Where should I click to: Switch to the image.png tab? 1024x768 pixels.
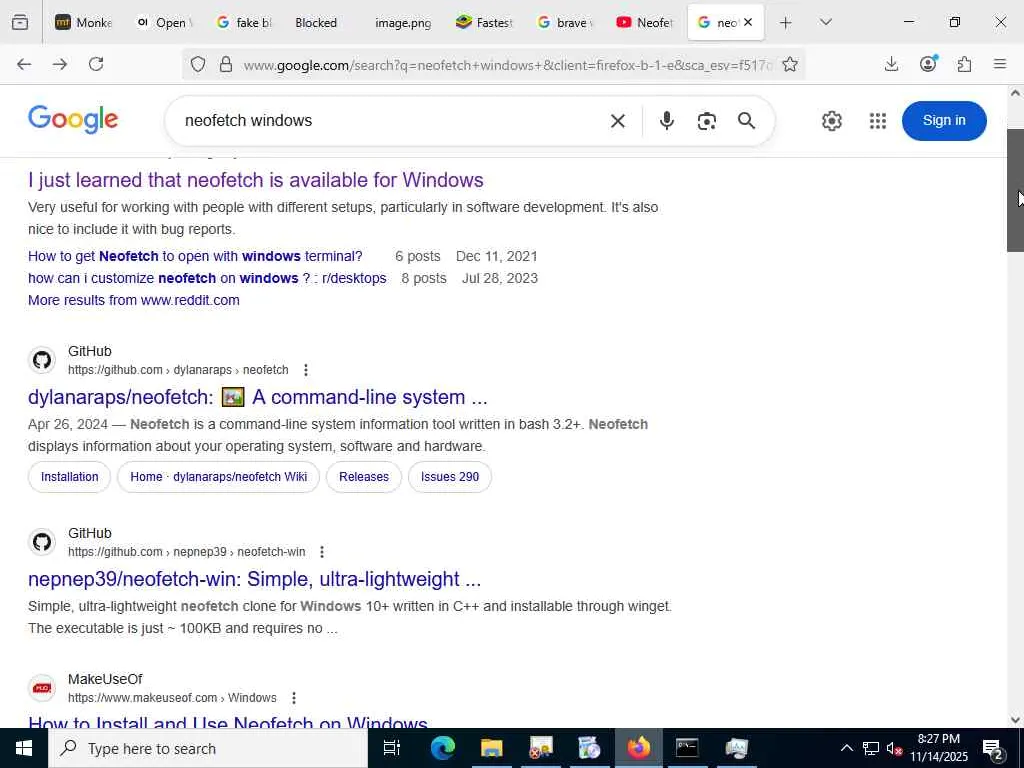pos(404,22)
